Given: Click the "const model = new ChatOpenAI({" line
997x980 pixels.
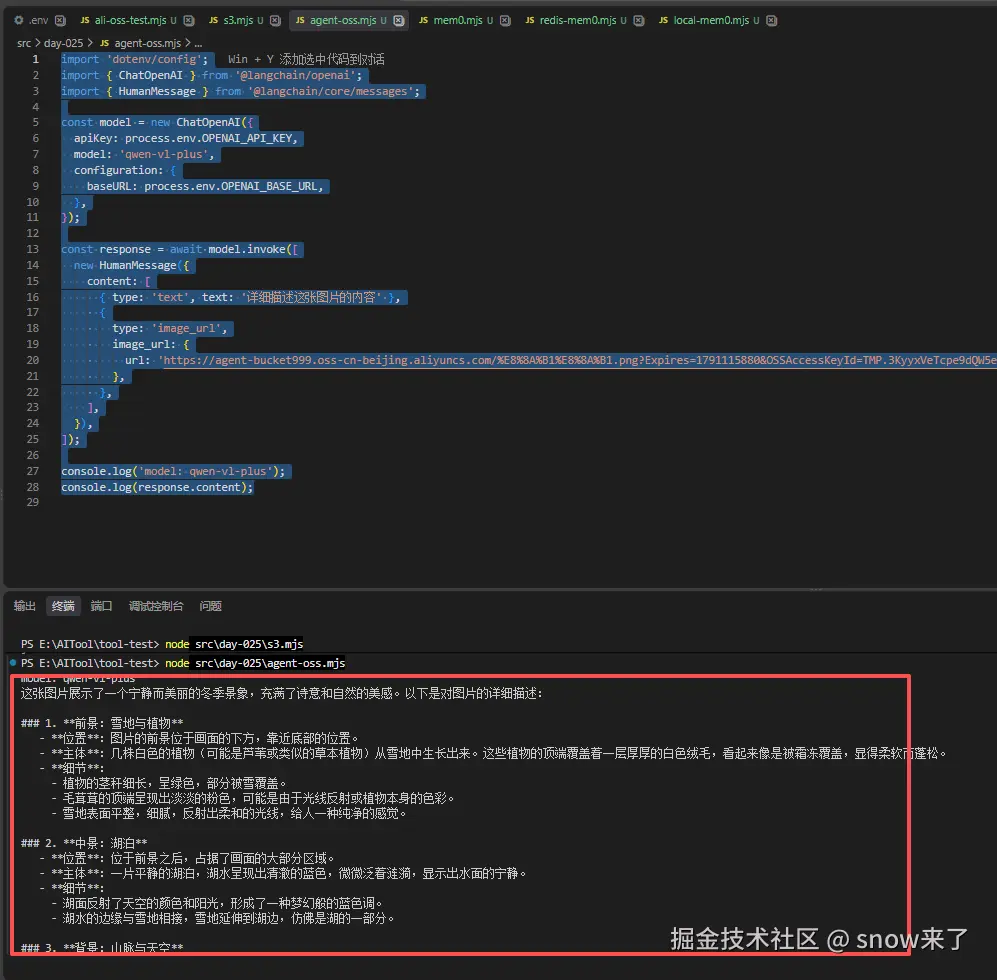Looking at the screenshot, I should coord(157,122).
